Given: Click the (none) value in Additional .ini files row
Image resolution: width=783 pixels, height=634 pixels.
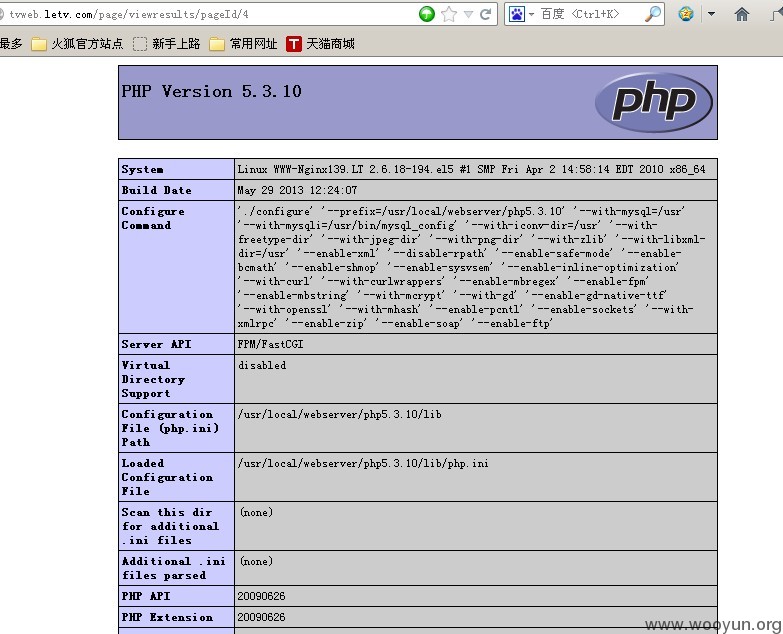Looking at the screenshot, I should 257,561.
